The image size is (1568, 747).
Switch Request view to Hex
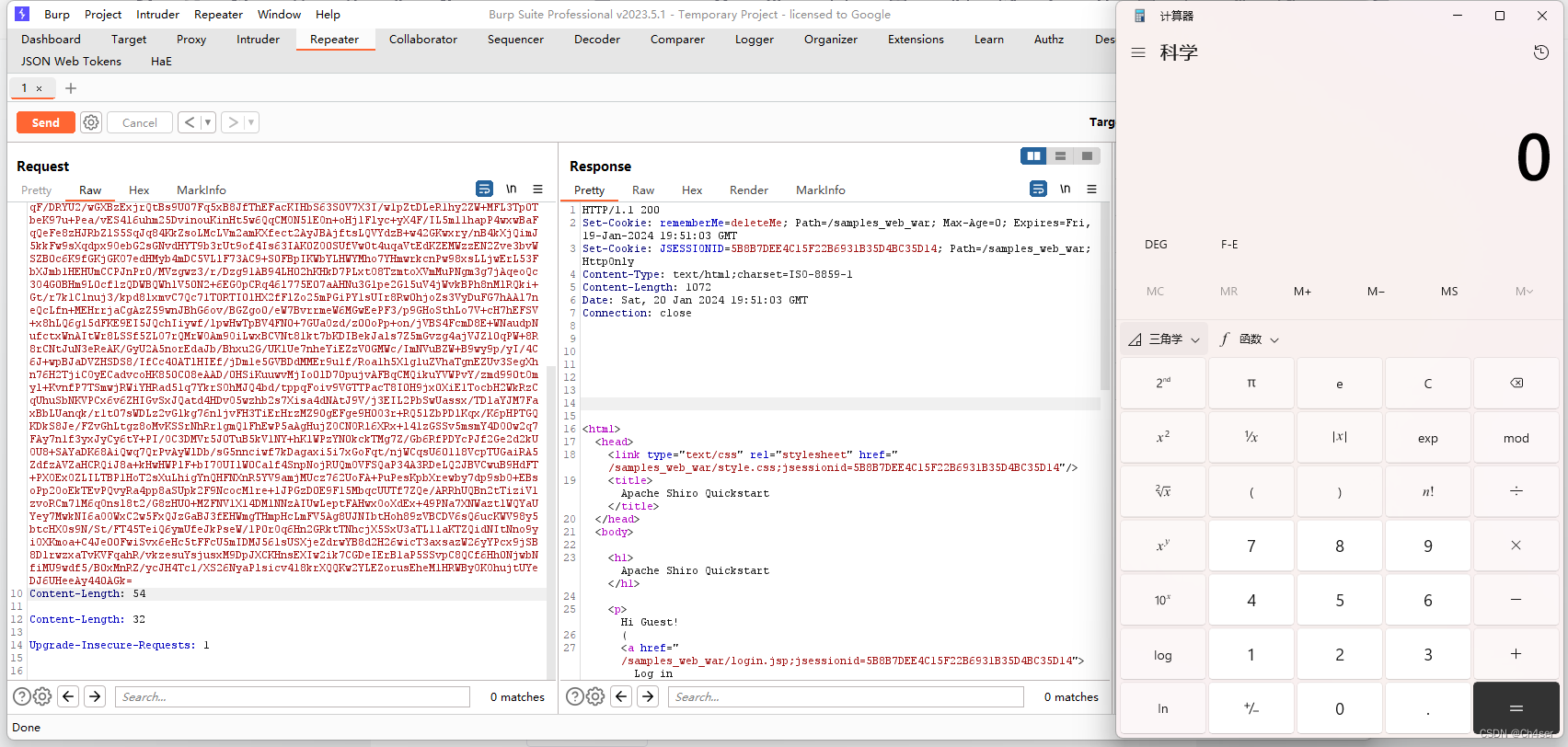(x=139, y=190)
